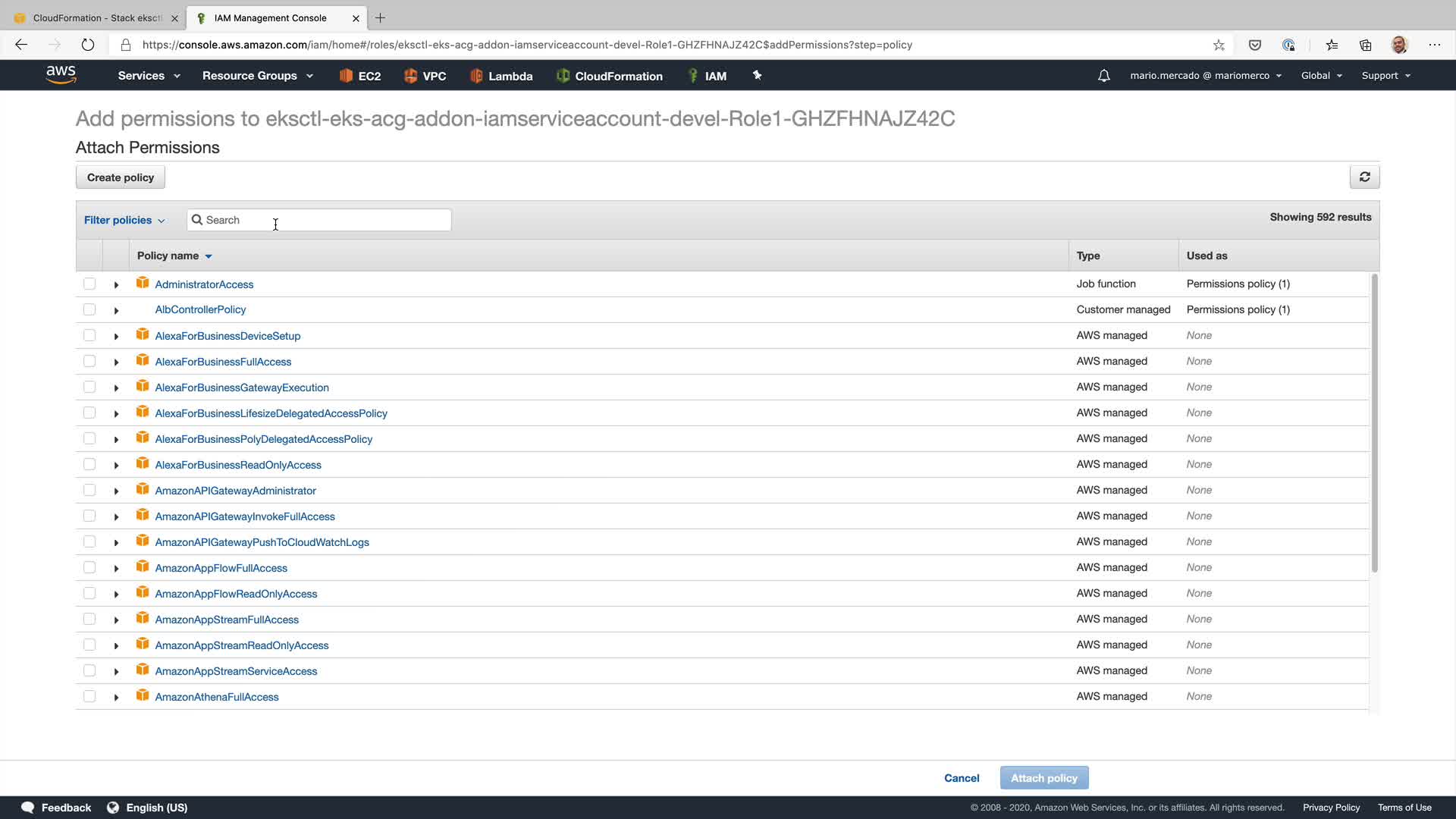Open the Filter policies dropdown
Image resolution: width=1456 pixels, height=819 pixels.
(124, 220)
